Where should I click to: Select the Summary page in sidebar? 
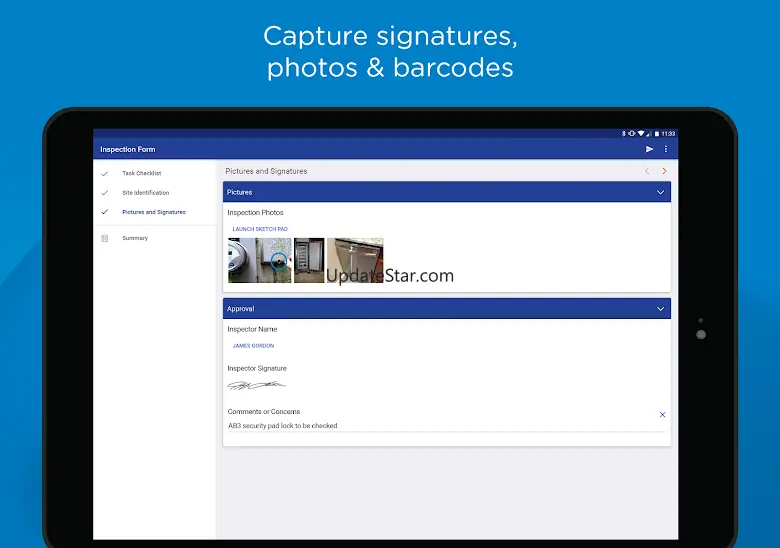(135, 238)
